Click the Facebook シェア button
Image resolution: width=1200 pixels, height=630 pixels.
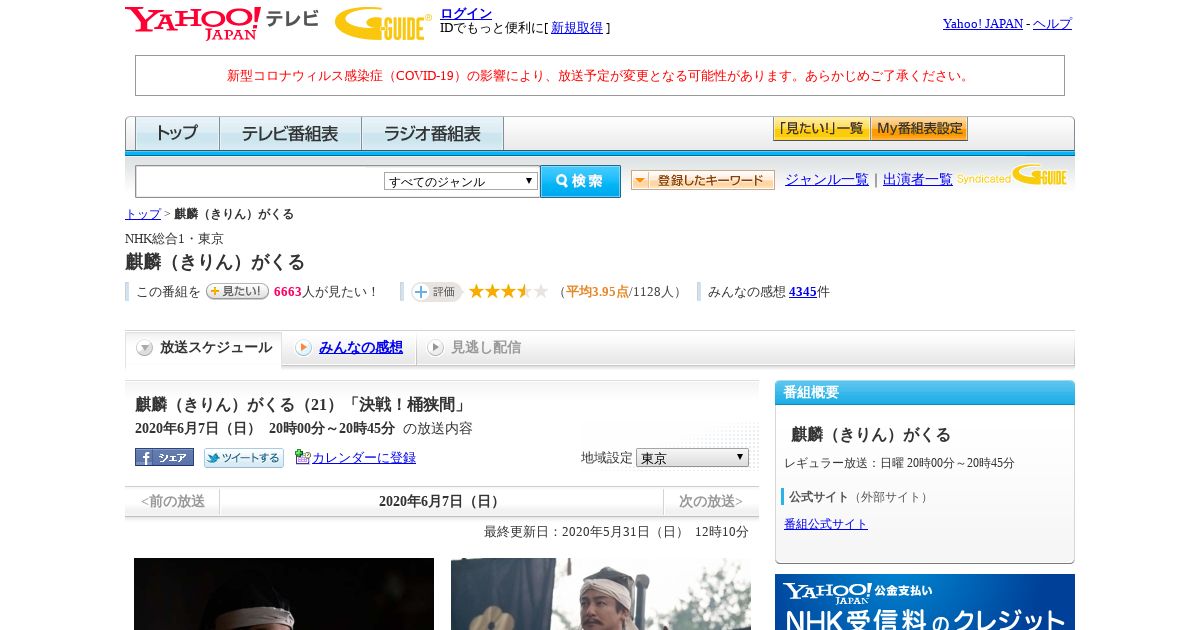point(164,457)
